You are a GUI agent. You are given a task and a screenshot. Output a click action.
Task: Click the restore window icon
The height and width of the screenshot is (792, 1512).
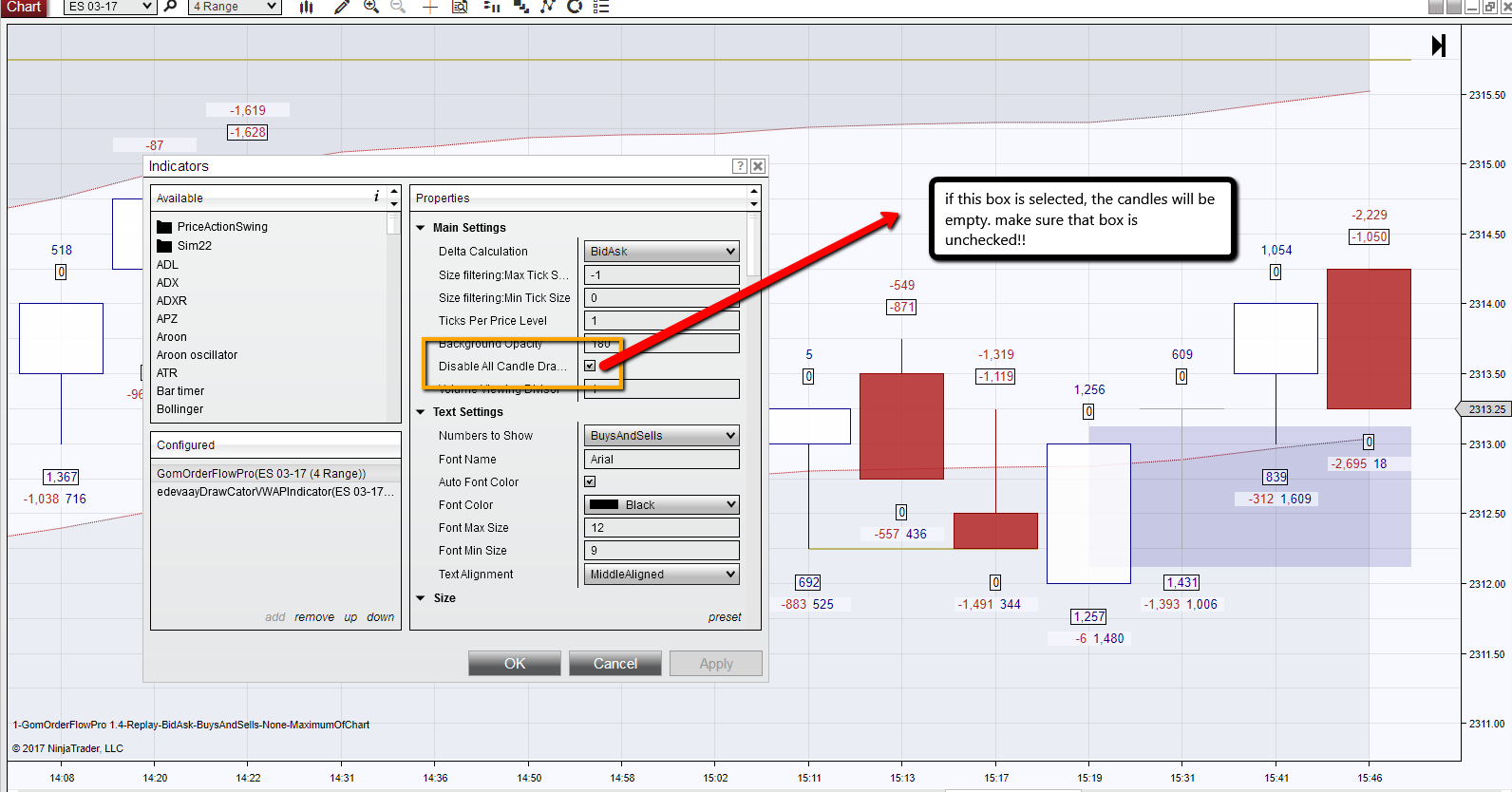1489,7
